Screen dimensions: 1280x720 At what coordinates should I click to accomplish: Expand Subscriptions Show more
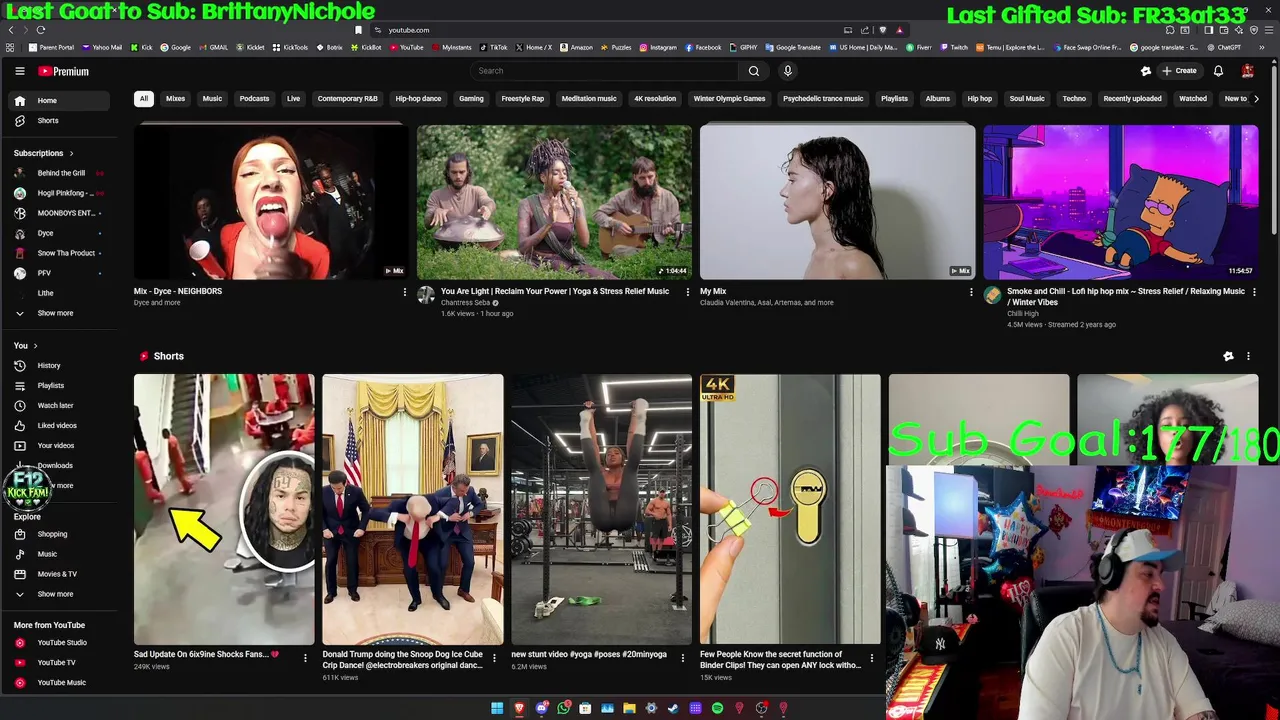pos(60,313)
